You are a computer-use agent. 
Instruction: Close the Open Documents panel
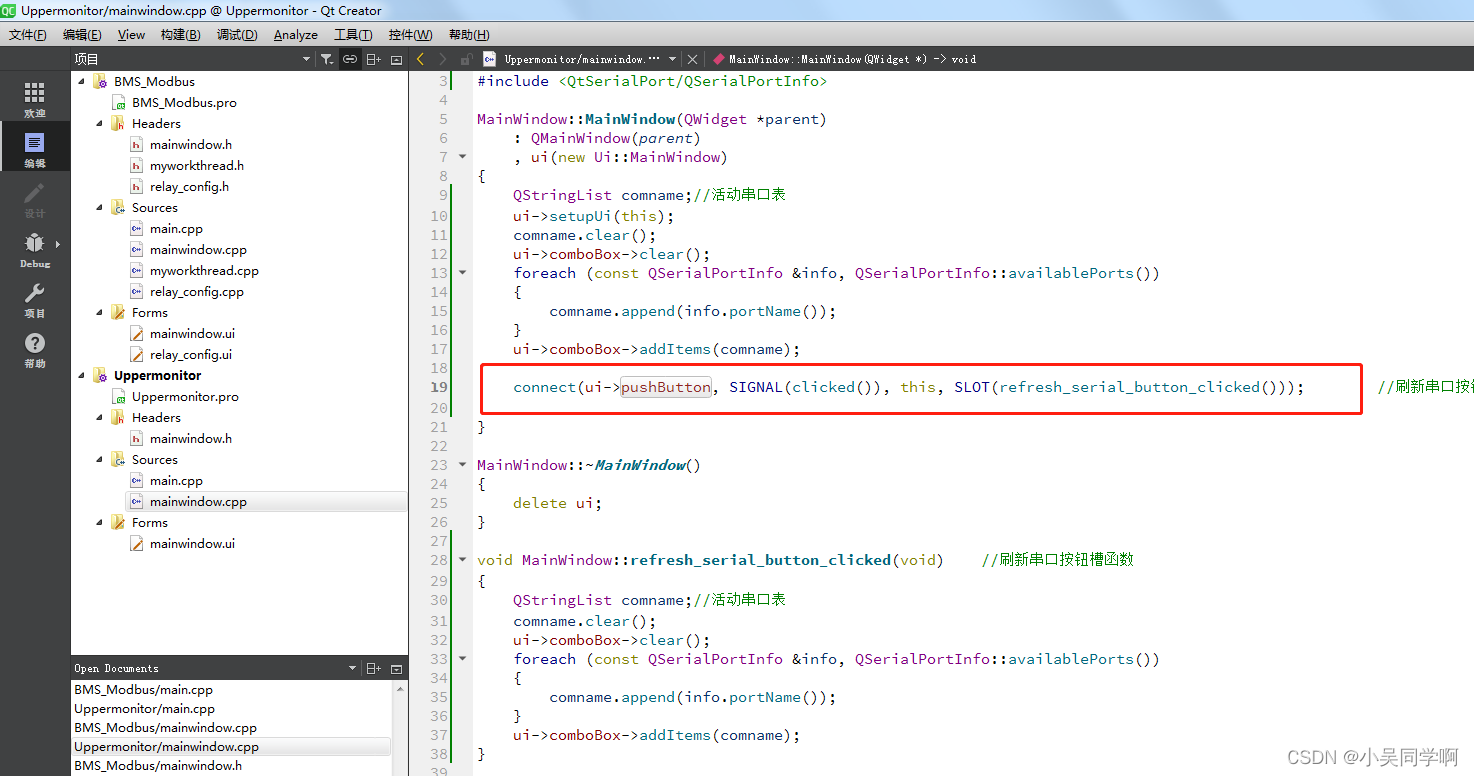point(397,668)
